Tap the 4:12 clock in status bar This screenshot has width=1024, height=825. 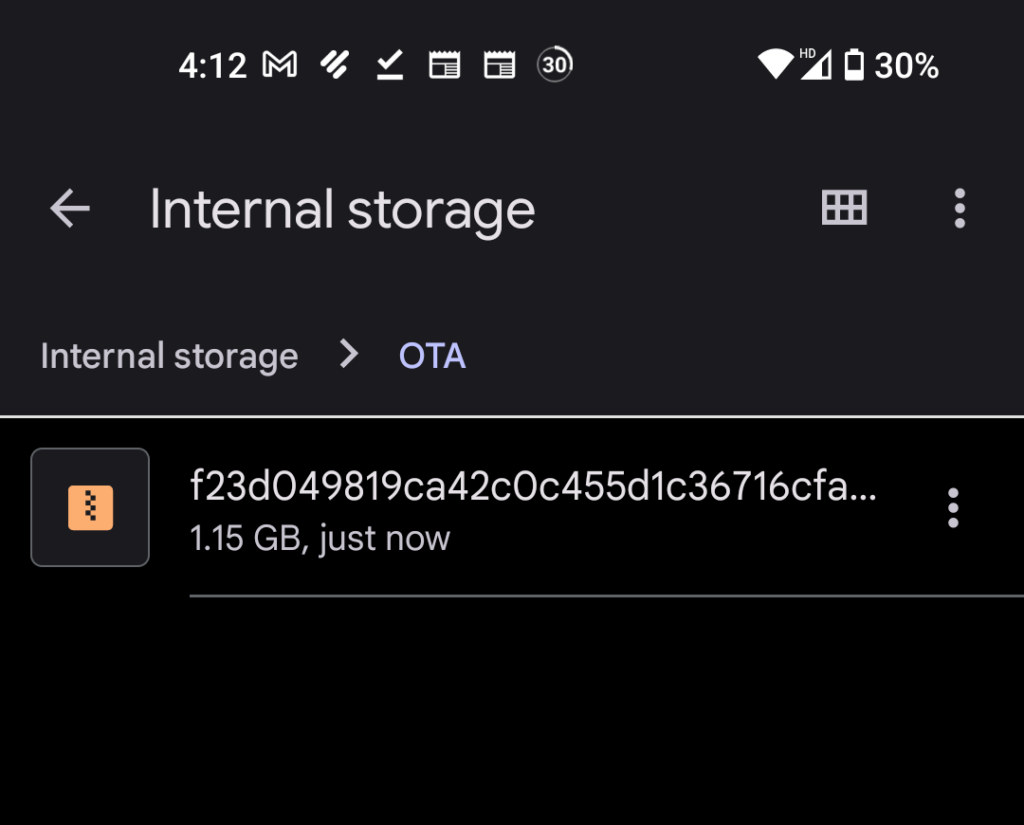[213, 65]
